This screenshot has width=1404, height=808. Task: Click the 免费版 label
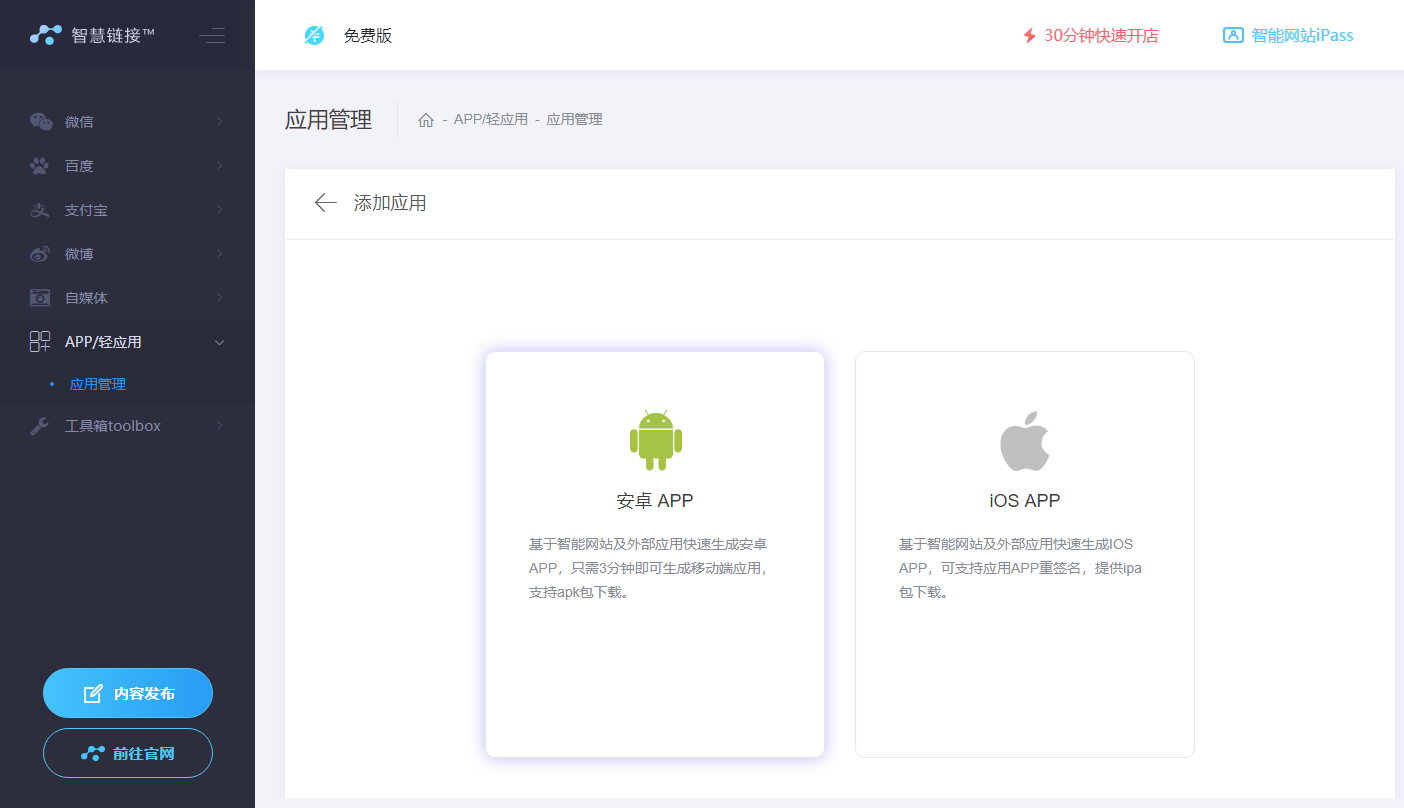point(368,36)
